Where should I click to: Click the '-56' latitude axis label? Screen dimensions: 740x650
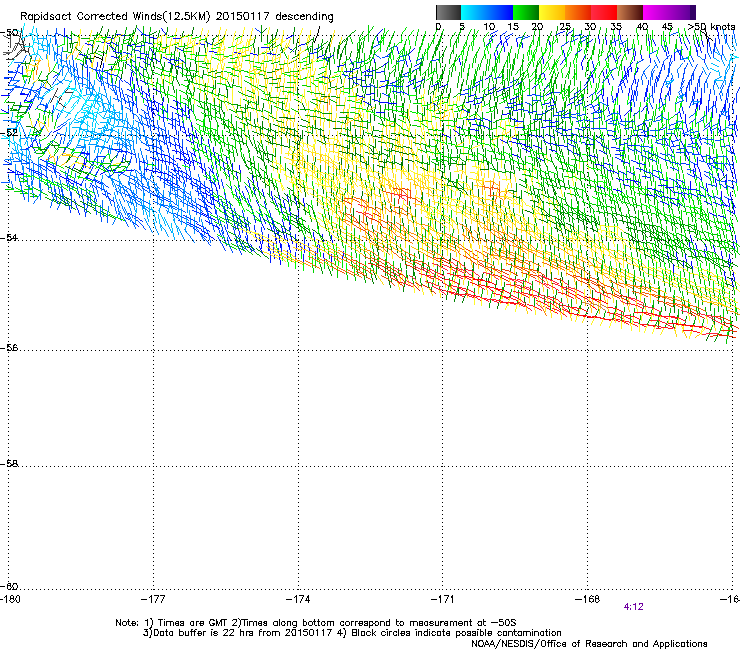coord(9,347)
